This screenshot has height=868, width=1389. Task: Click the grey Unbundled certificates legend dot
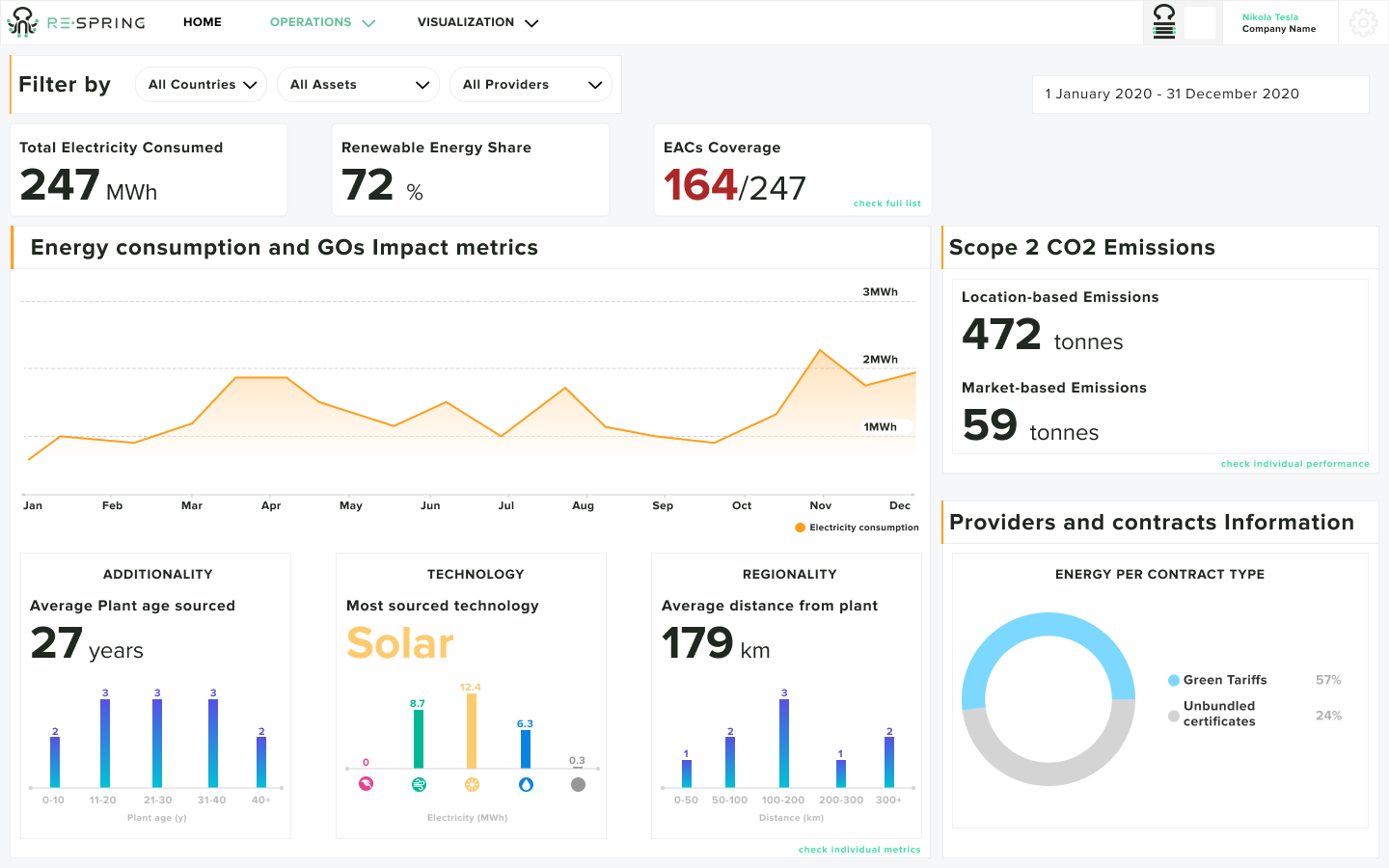tap(1174, 716)
